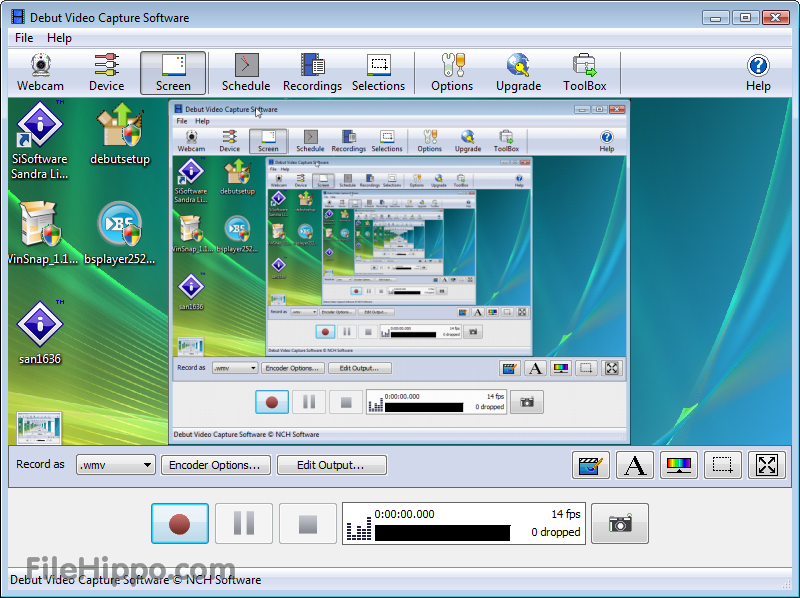Image resolution: width=800 pixels, height=598 pixels.
Task: Open the Schedule recordings tool
Action: 246,72
